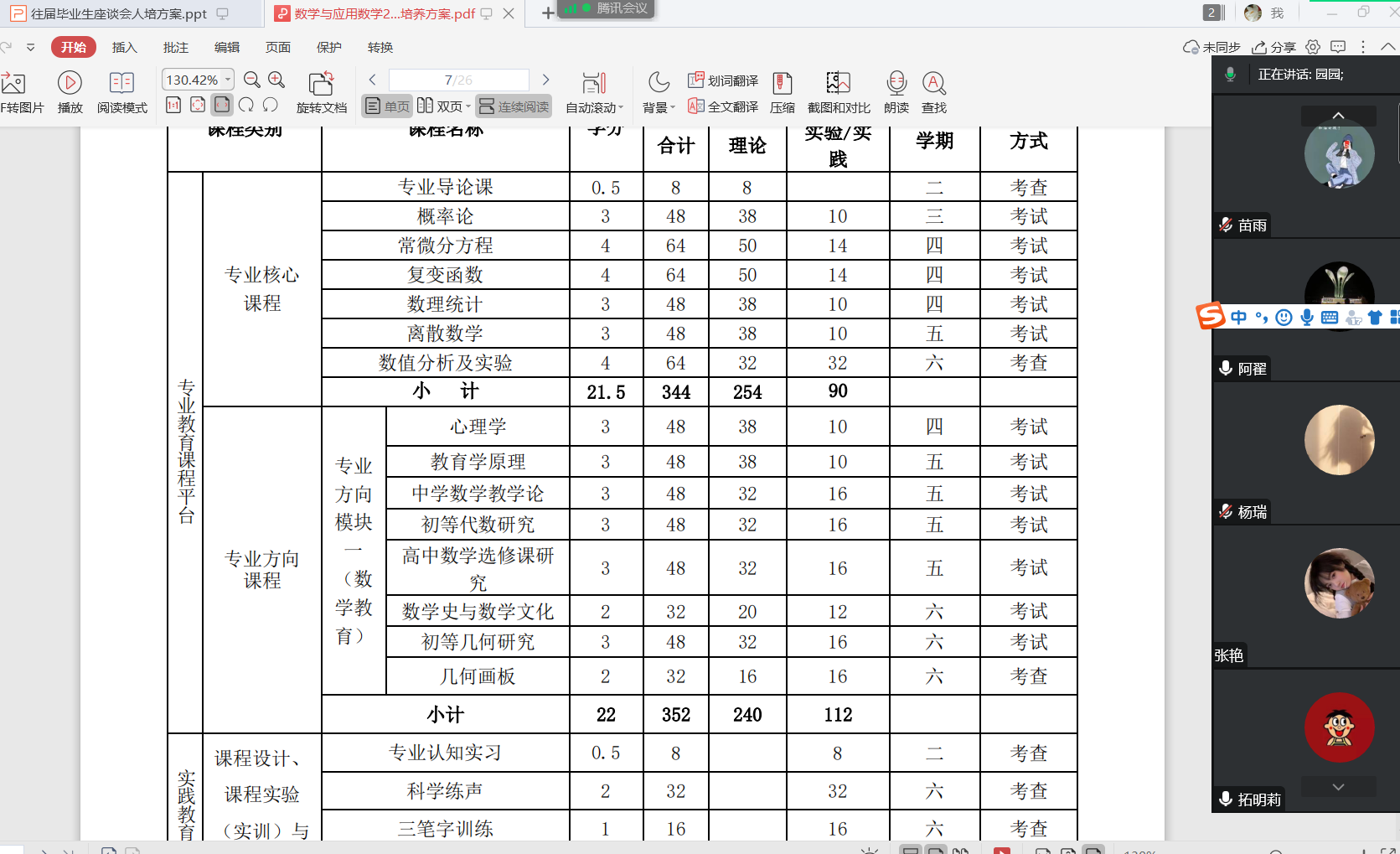
Task: Open the 查找 find tool
Action: click(x=934, y=92)
